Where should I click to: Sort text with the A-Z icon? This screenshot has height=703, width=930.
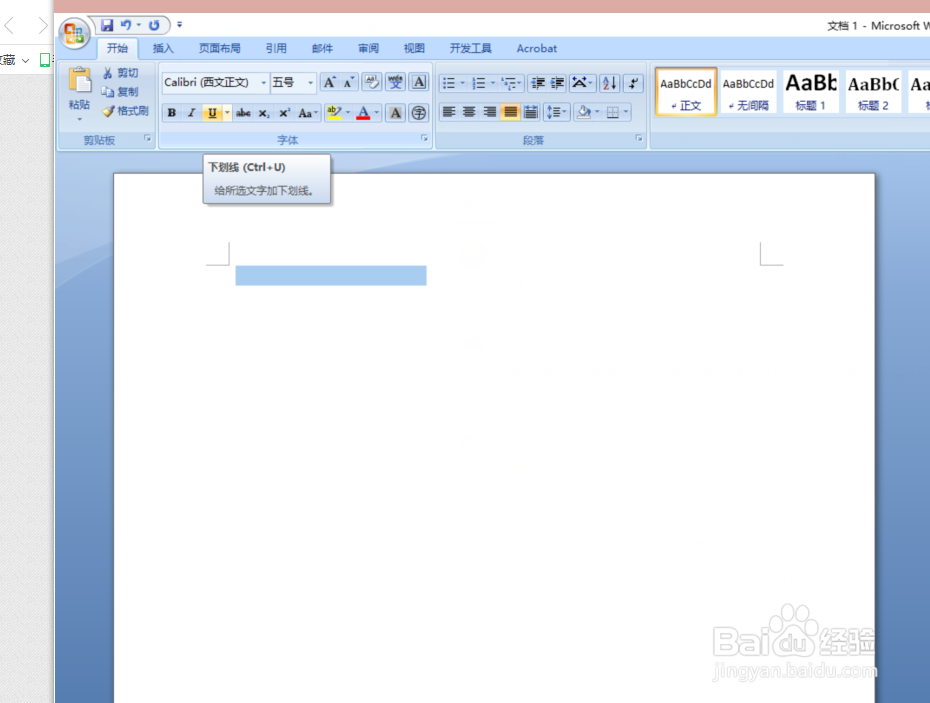[610, 83]
